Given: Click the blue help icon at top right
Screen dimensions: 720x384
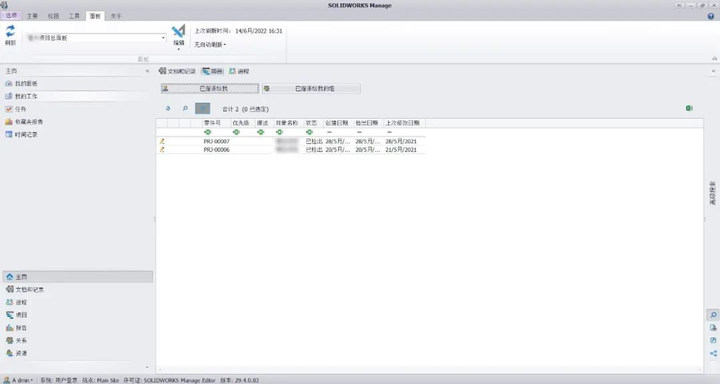Looking at the screenshot, I should click(711, 16).
